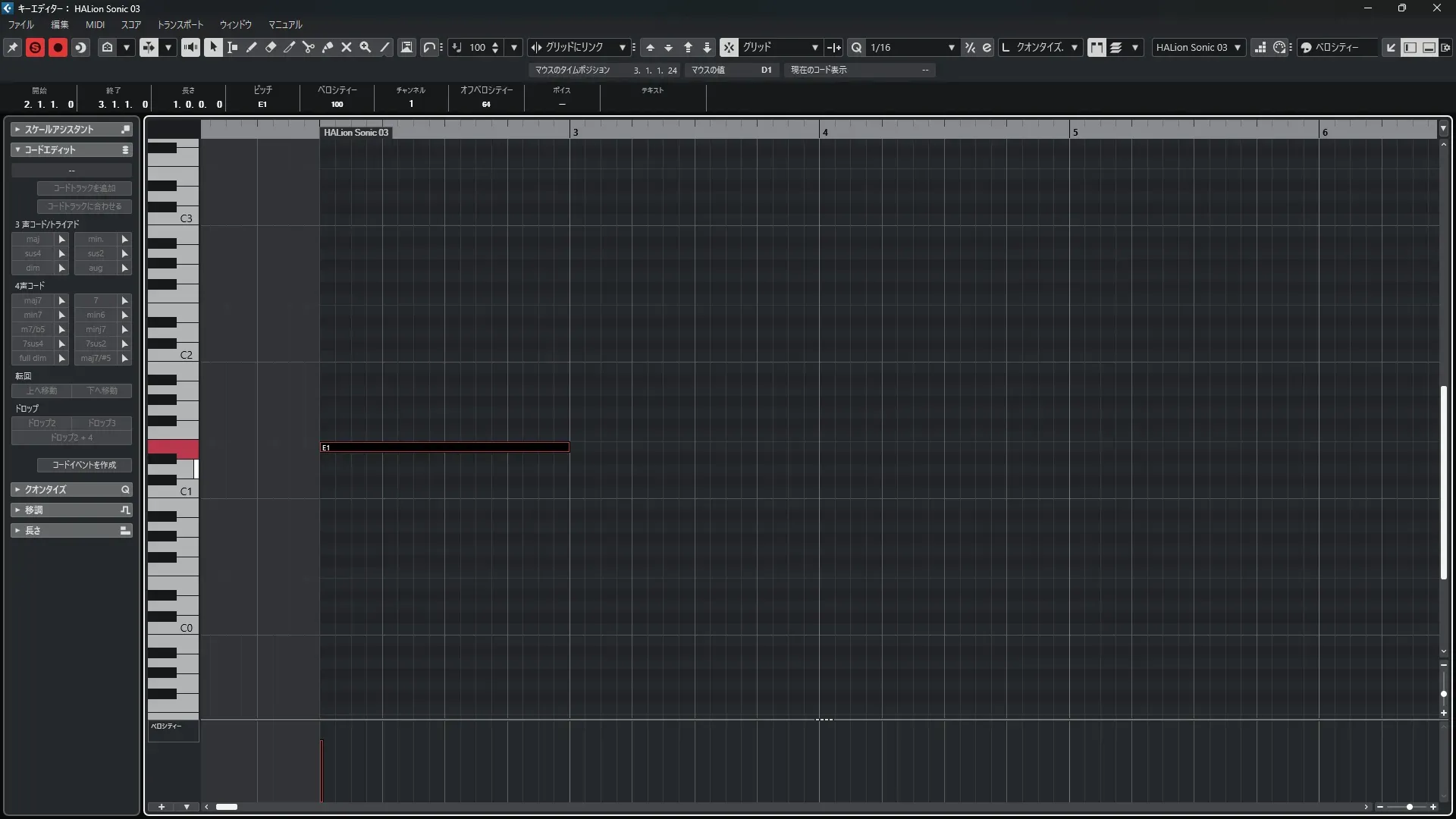Viewport: 1456px width, 819px height.
Task: Select the Mute X tool
Action: pos(347,47)
